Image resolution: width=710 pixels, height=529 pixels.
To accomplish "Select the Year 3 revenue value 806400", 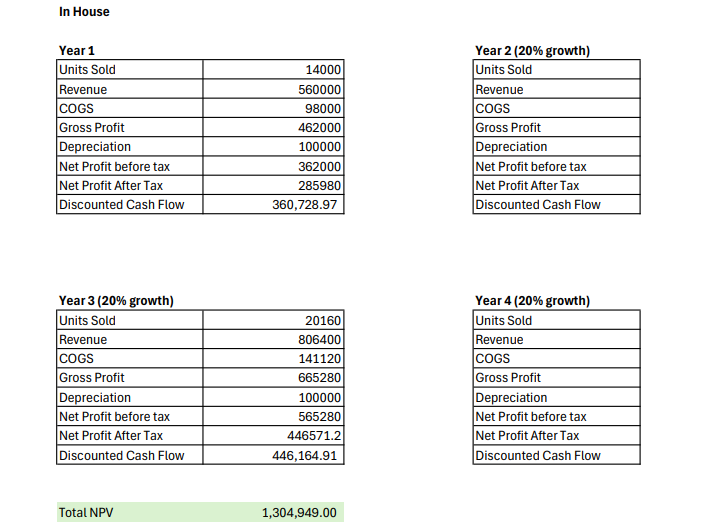I will pos(320,340).
